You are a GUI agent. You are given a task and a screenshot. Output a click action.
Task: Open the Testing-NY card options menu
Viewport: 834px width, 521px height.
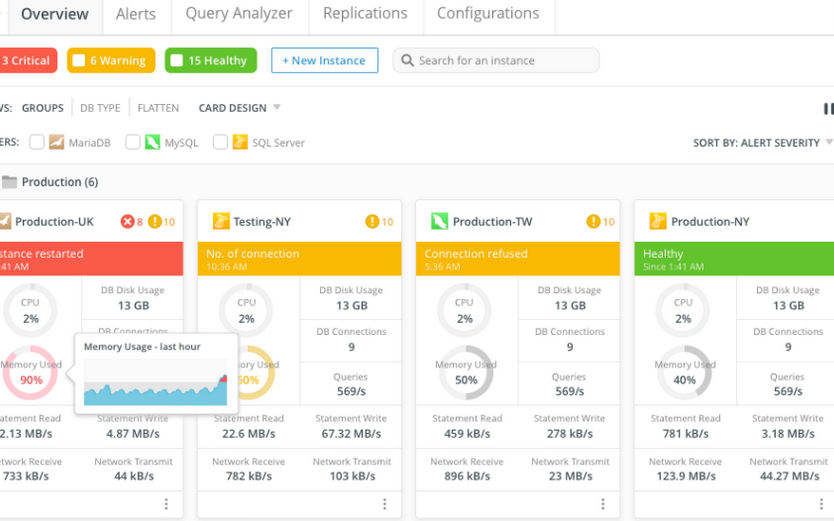pos(385,504)
